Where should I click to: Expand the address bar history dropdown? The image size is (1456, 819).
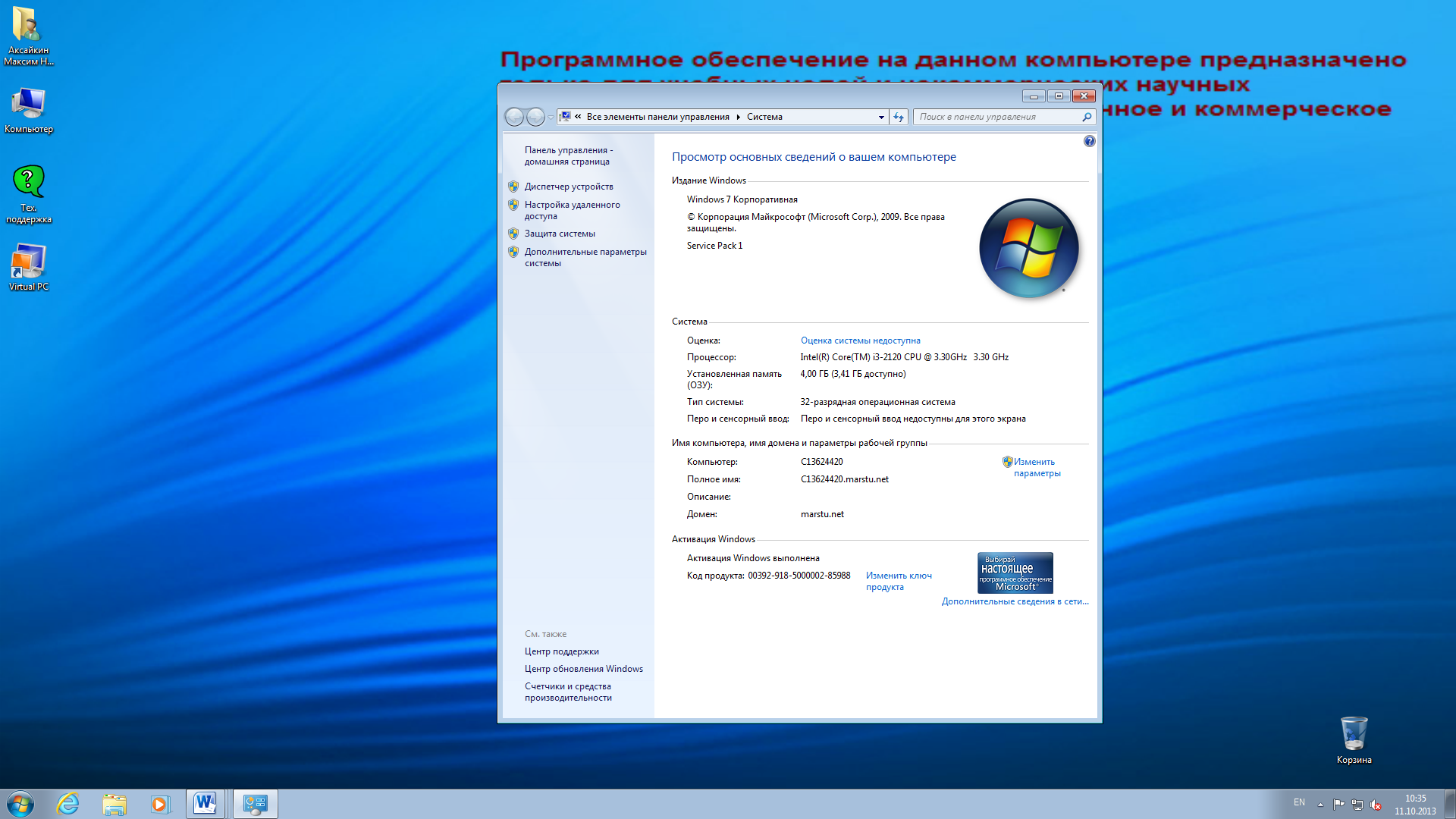tap(881, 117)
